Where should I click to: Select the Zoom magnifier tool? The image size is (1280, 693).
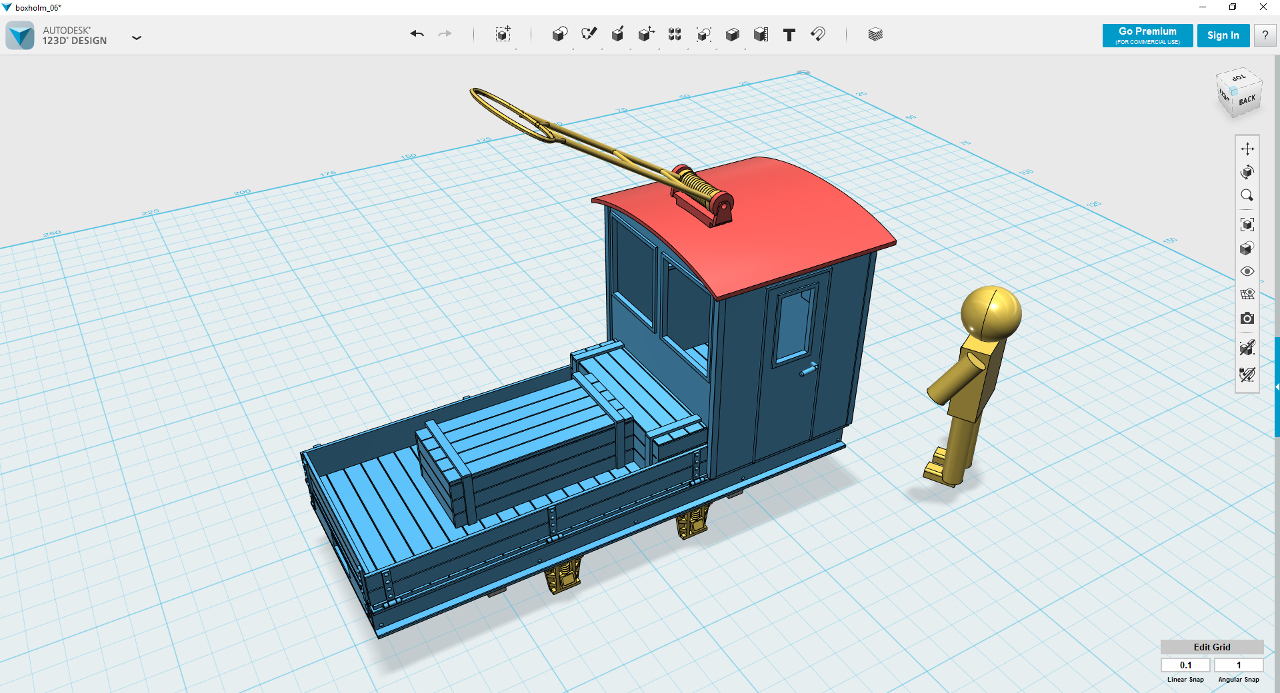click(1247, 196)
